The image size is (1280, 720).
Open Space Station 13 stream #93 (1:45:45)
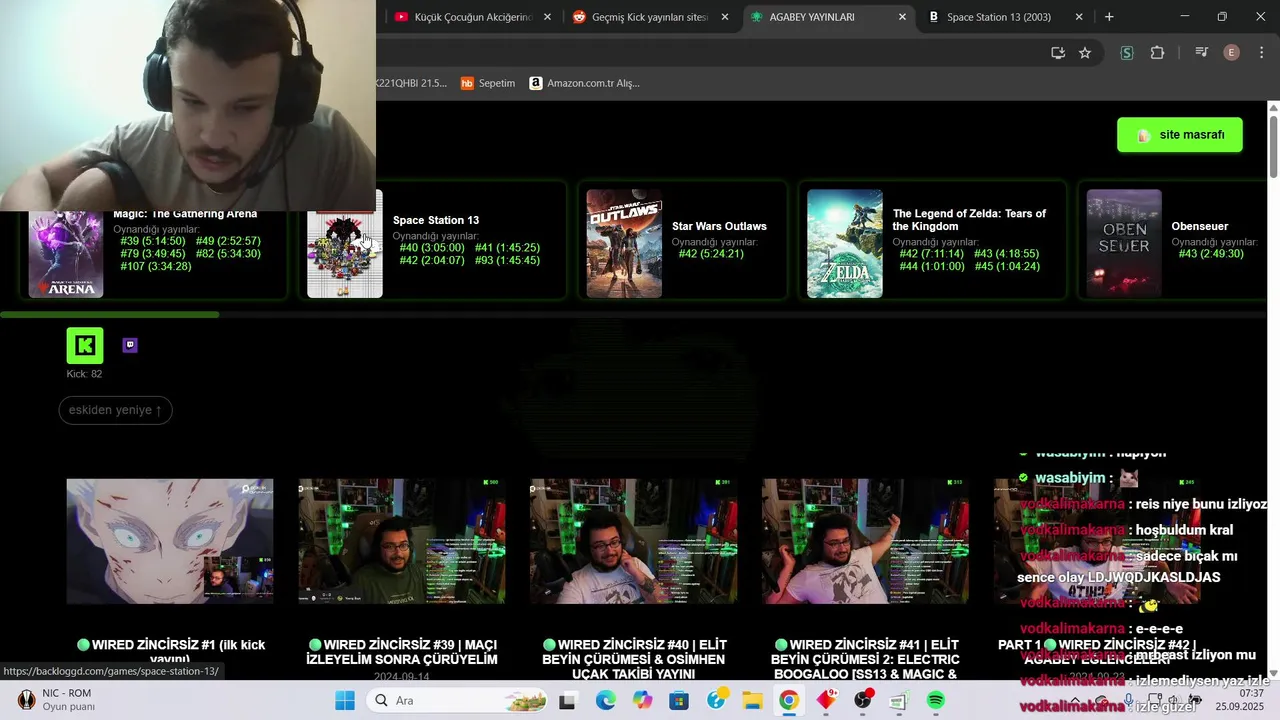click(507, 260)
